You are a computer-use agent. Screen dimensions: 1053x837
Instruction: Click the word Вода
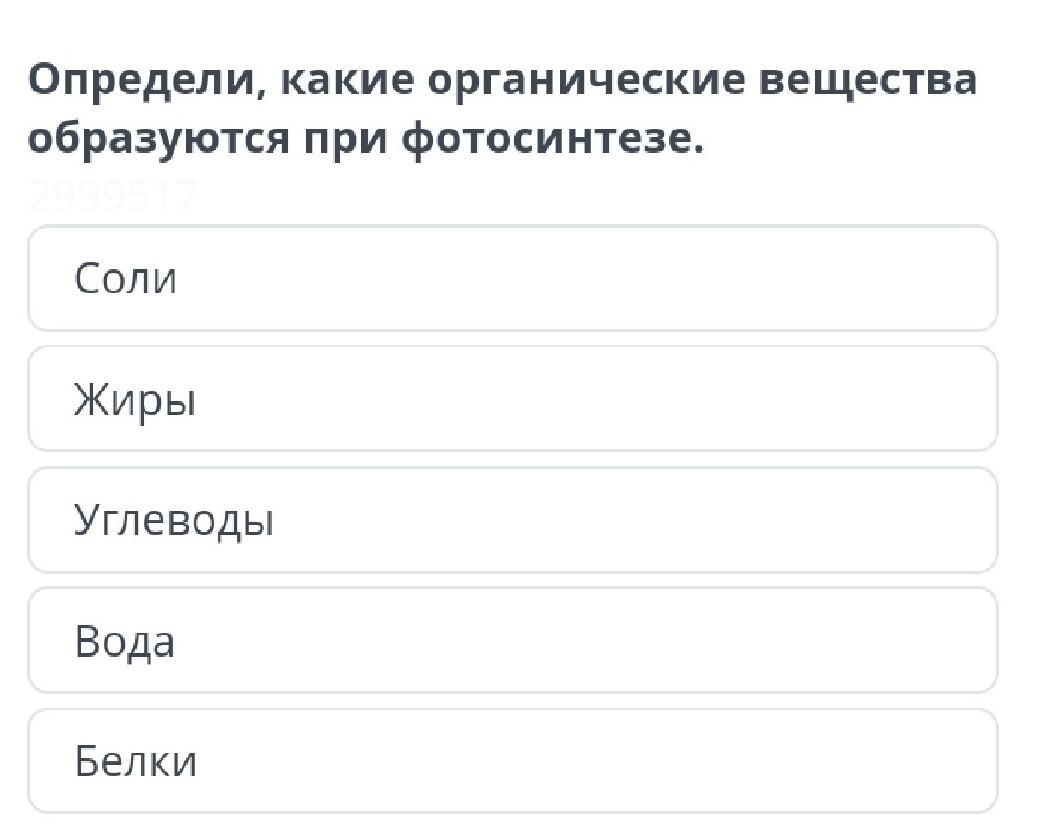pyautogui.click(x=124, y=641)
